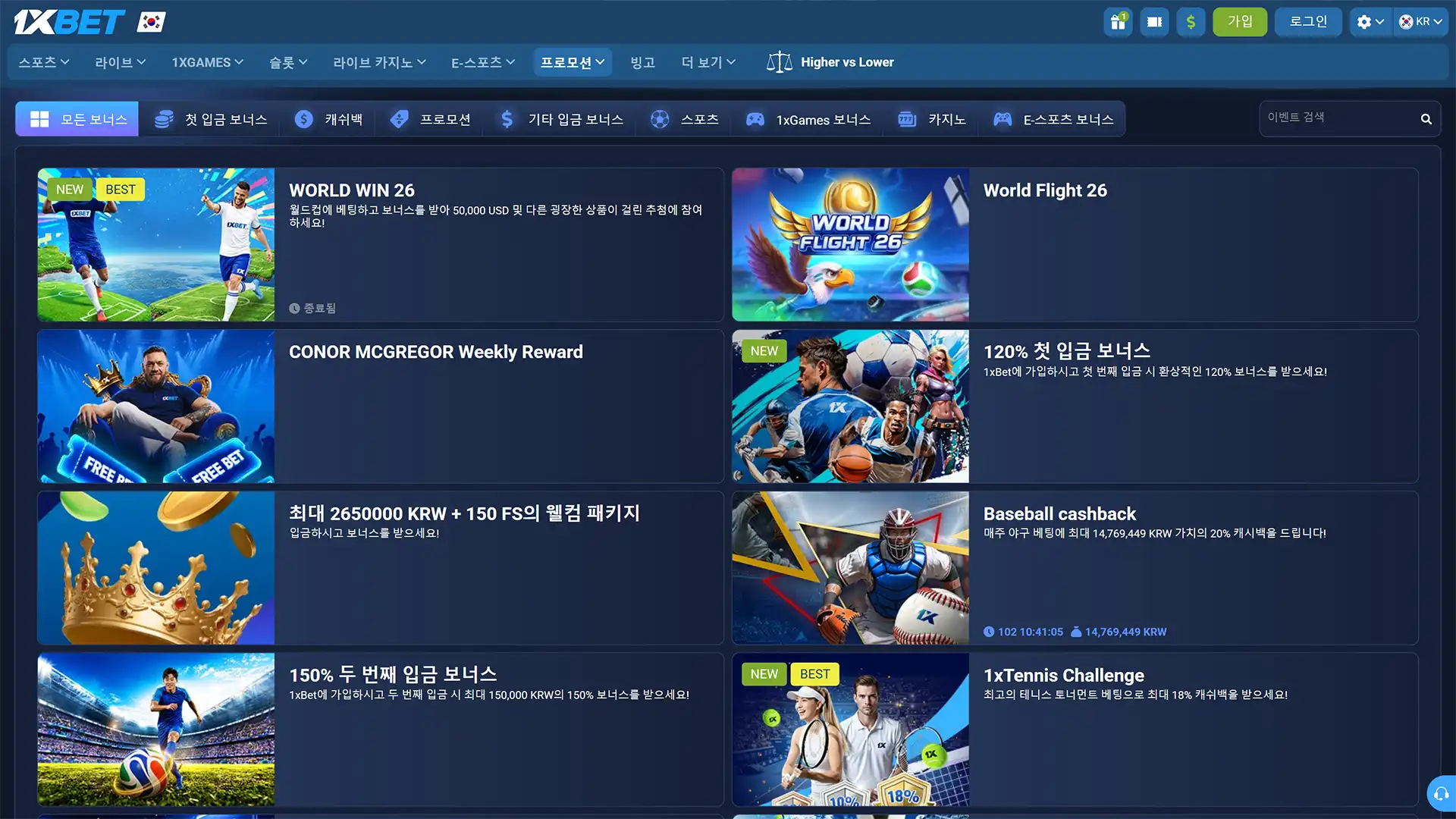Click the stacked coins icon in first deposit tab
Viewport: 1456px width, 819px height.
(164, 119)
